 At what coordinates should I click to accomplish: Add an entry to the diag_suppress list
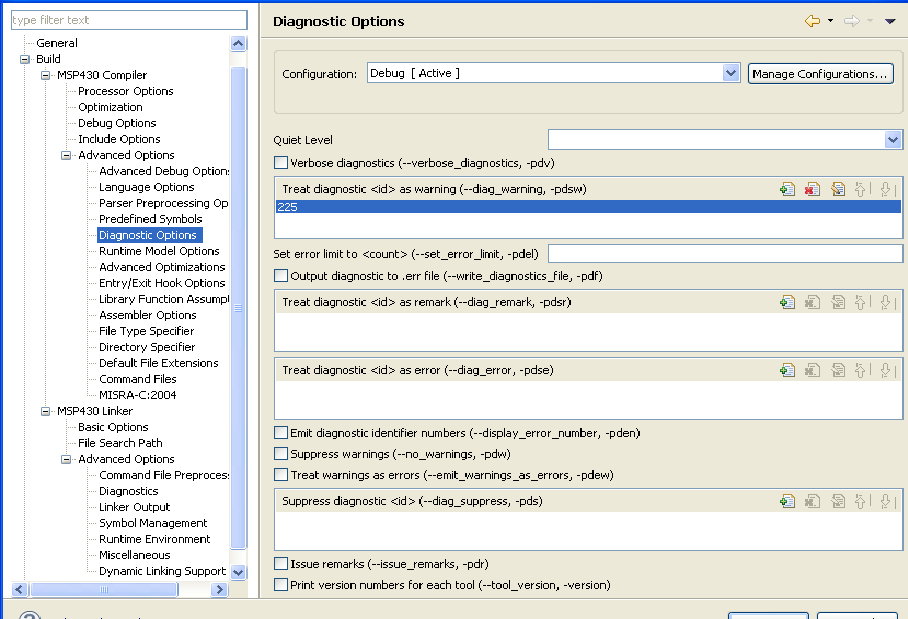[788, 501]
